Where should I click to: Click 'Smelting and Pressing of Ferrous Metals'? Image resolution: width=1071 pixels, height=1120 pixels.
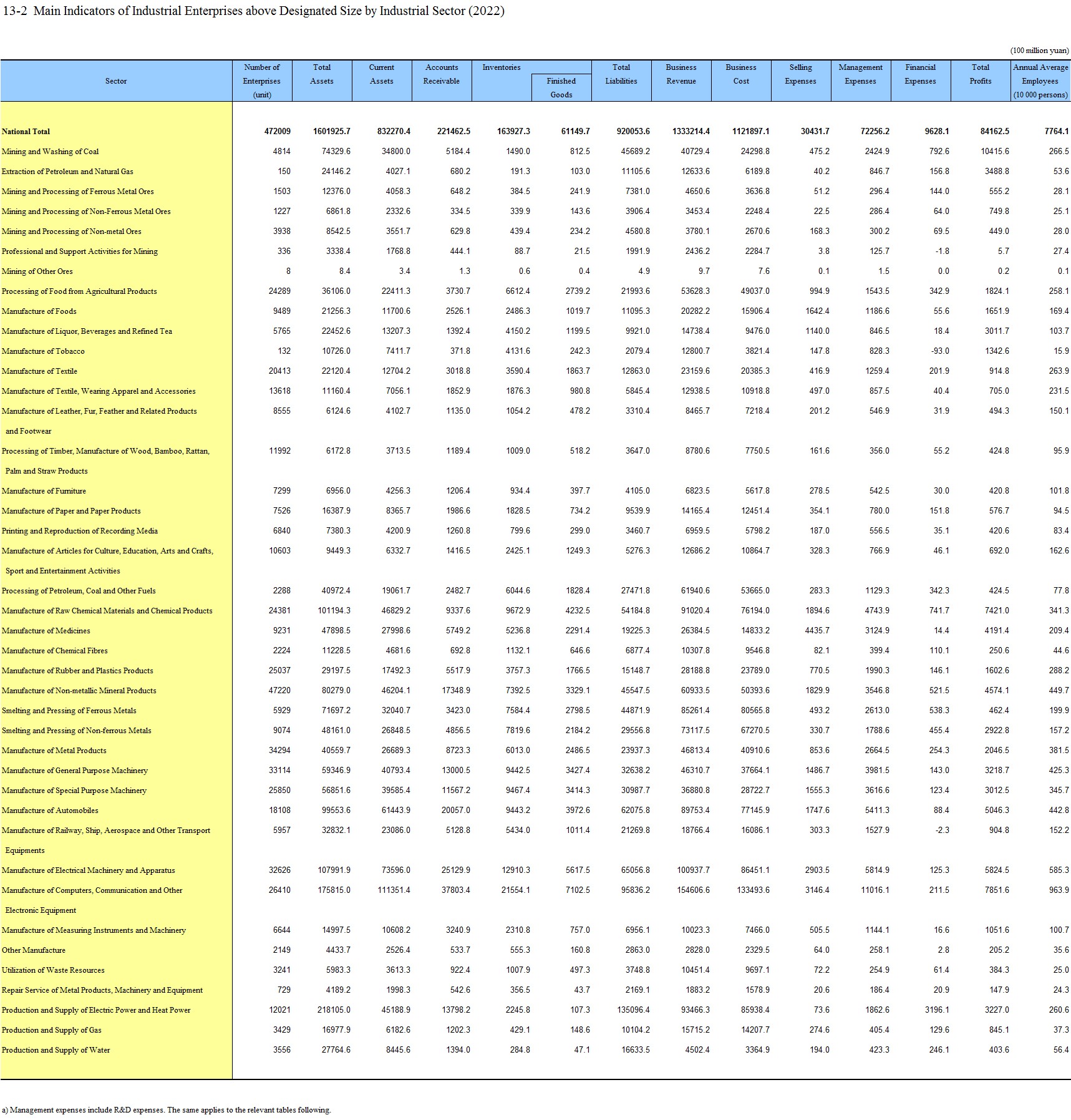[x=69, y=711]
